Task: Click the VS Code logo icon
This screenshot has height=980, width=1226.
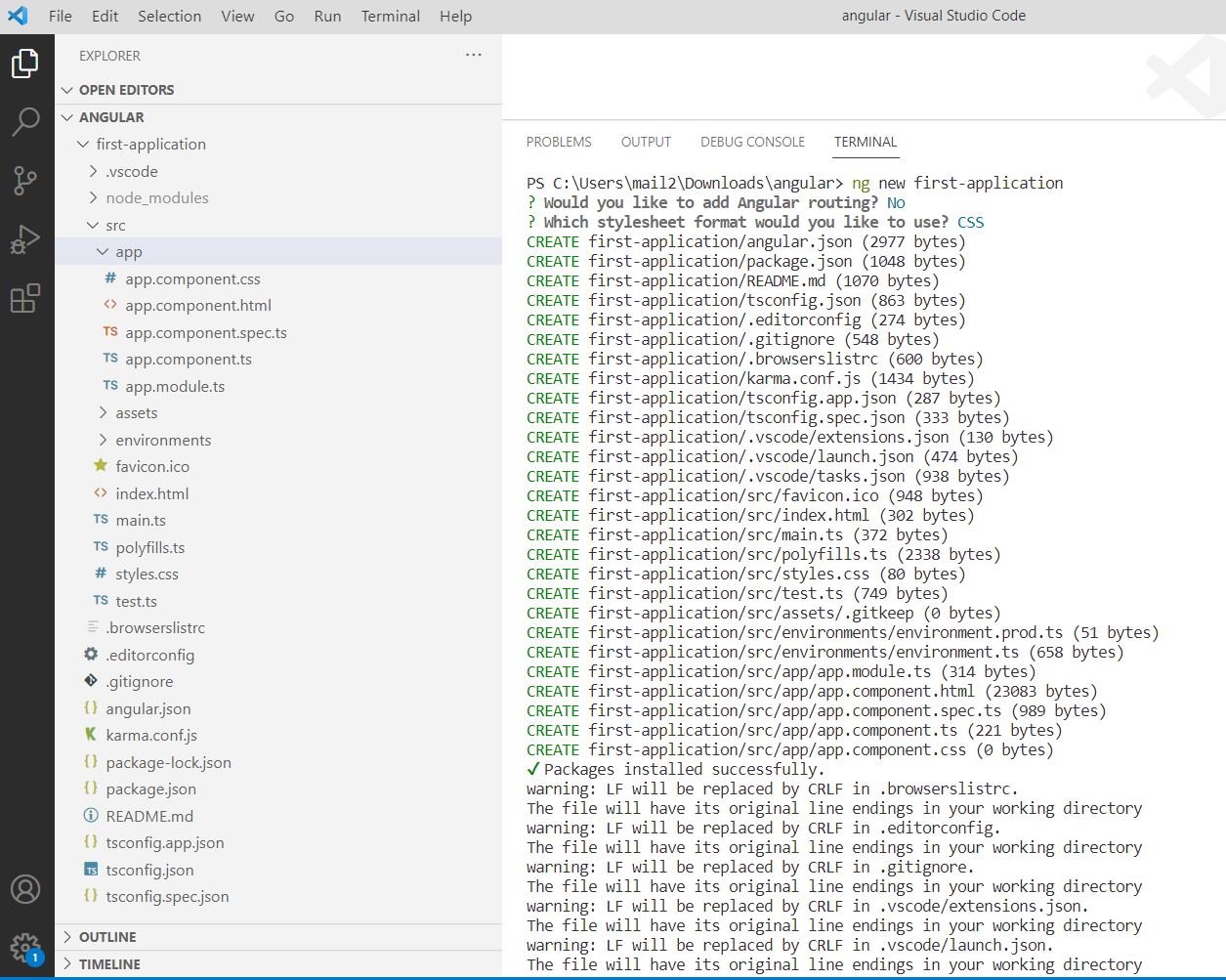Action: coord(18,16)
